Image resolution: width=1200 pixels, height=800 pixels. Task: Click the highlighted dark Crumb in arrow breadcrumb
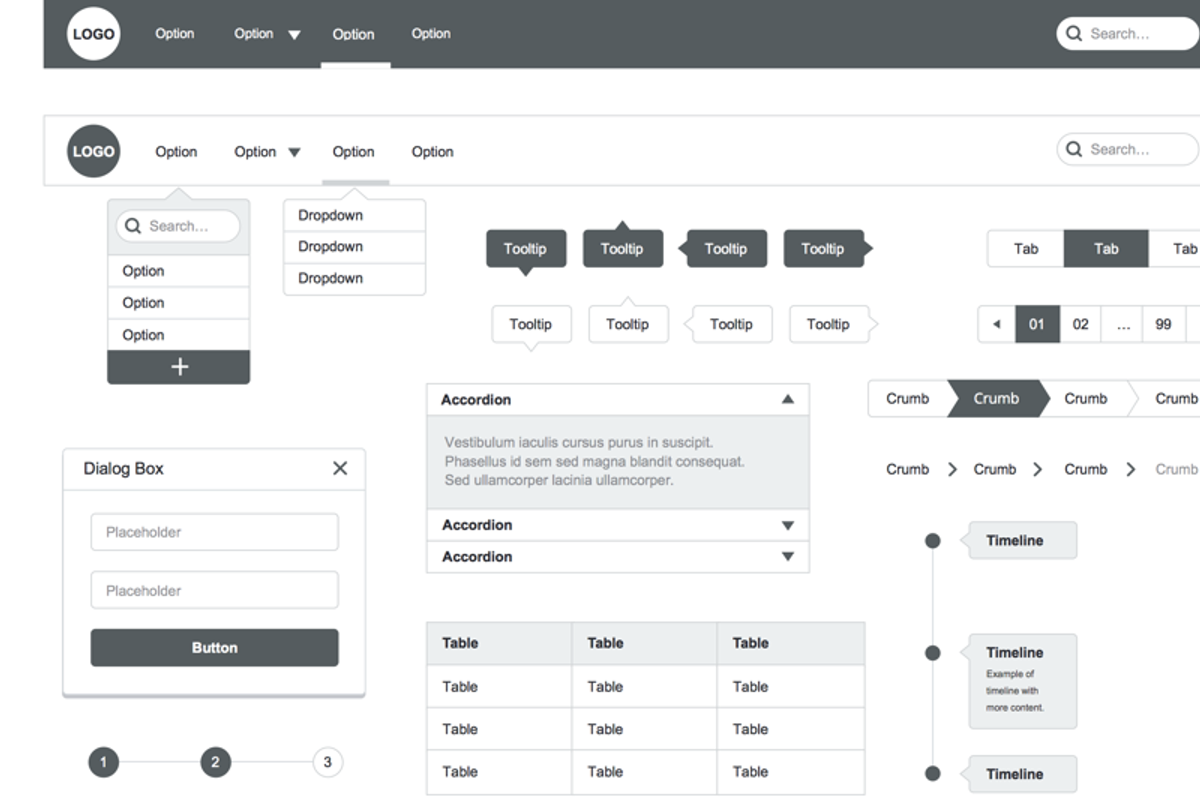[997, 399]
